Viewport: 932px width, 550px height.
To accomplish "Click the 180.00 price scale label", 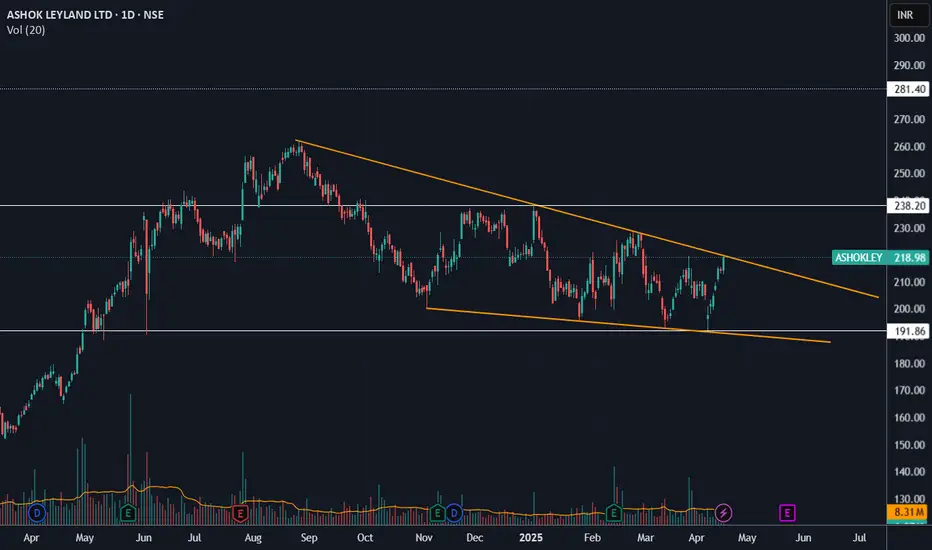I will tap(909, 364).
